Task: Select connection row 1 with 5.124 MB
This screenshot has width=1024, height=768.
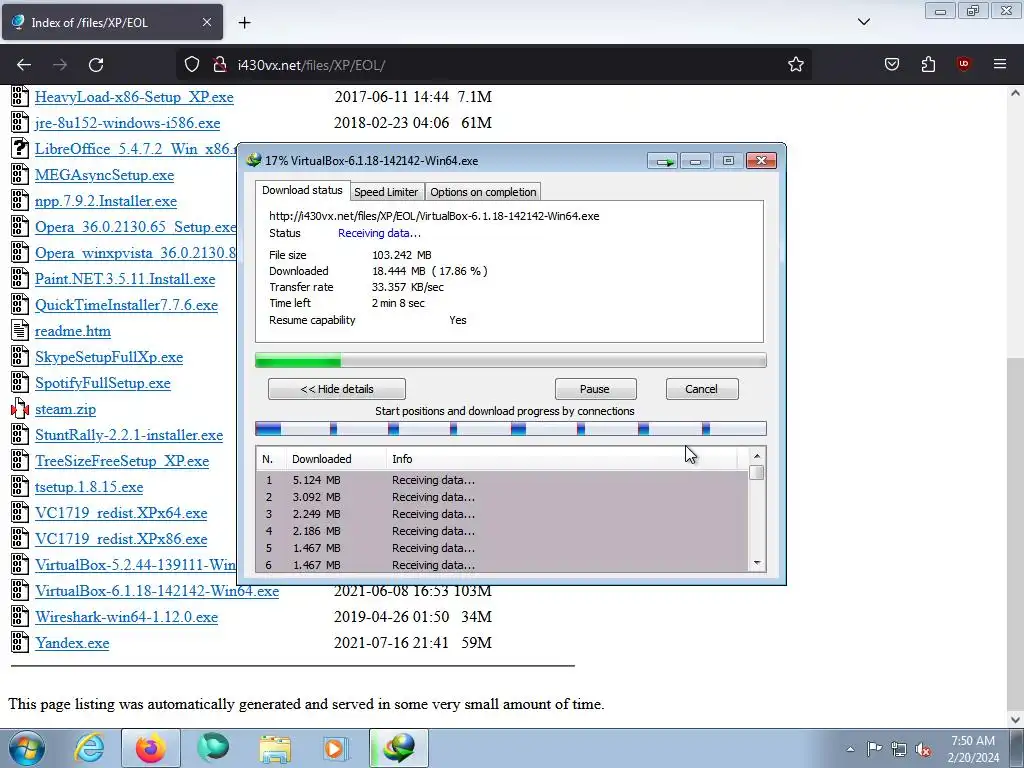Action: (x=502, y=480)
